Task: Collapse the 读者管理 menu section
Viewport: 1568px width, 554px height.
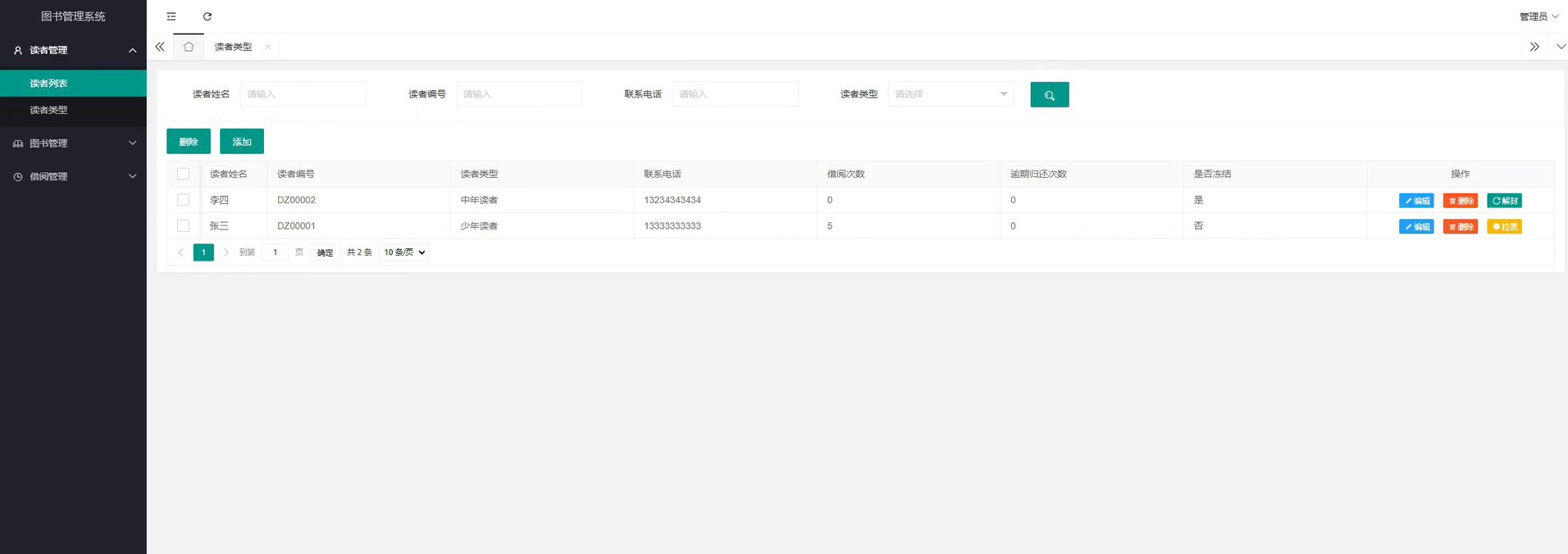Action: [x=73, y=50]
